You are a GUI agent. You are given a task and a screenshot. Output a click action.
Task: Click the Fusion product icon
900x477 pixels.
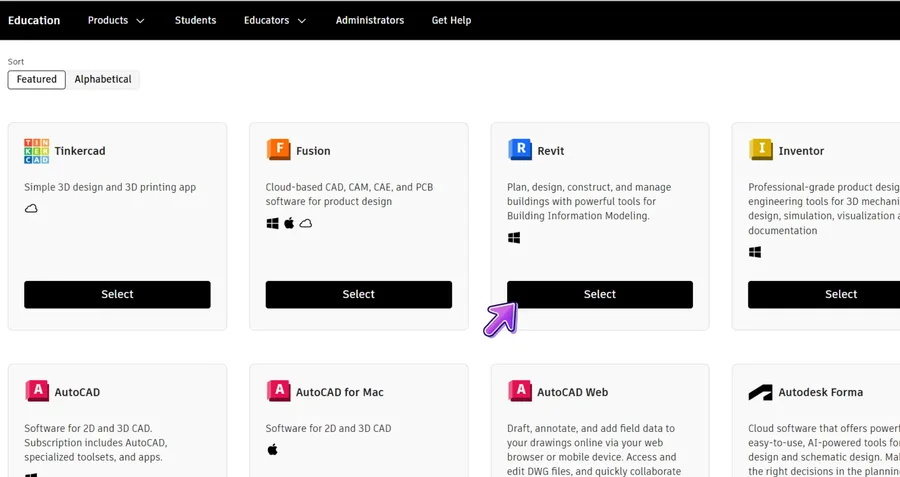coord(278,150)
